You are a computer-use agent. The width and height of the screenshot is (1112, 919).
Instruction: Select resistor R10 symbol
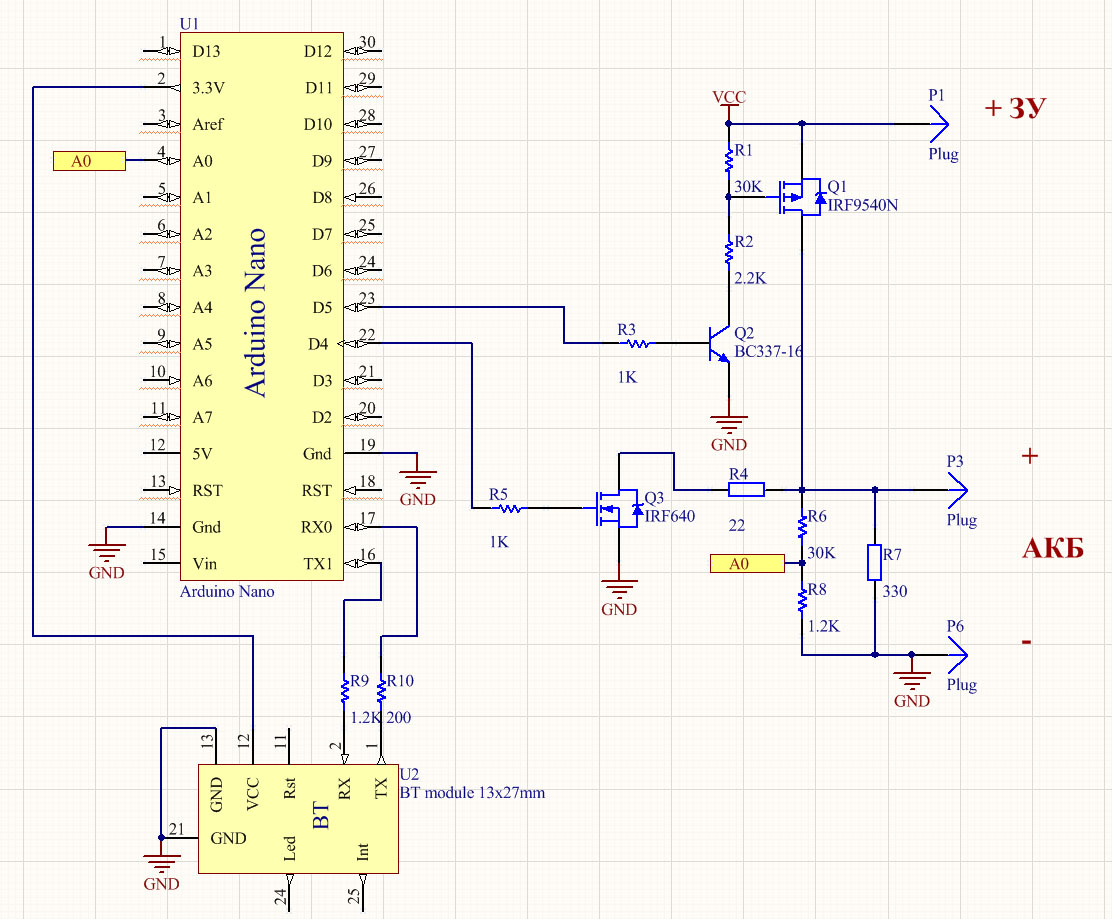pyautogui.click(x=381, y=690)
